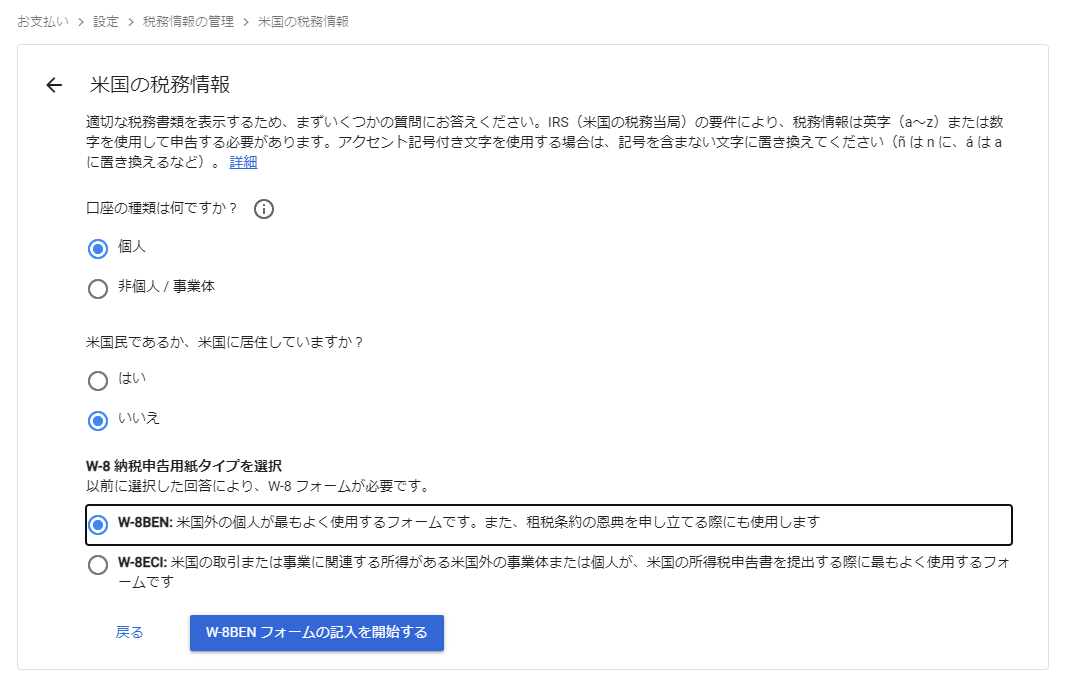Image resolution: width=1067 pixels, height=686 pixels.
Task: Select はい for US citizen question
Action: point(98,380)
